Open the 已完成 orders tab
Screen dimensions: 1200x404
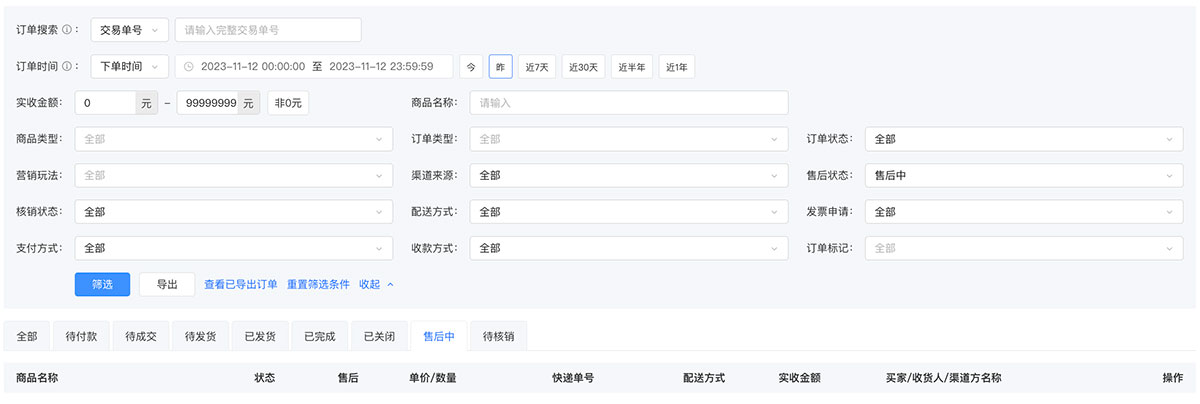click(320, 337)
